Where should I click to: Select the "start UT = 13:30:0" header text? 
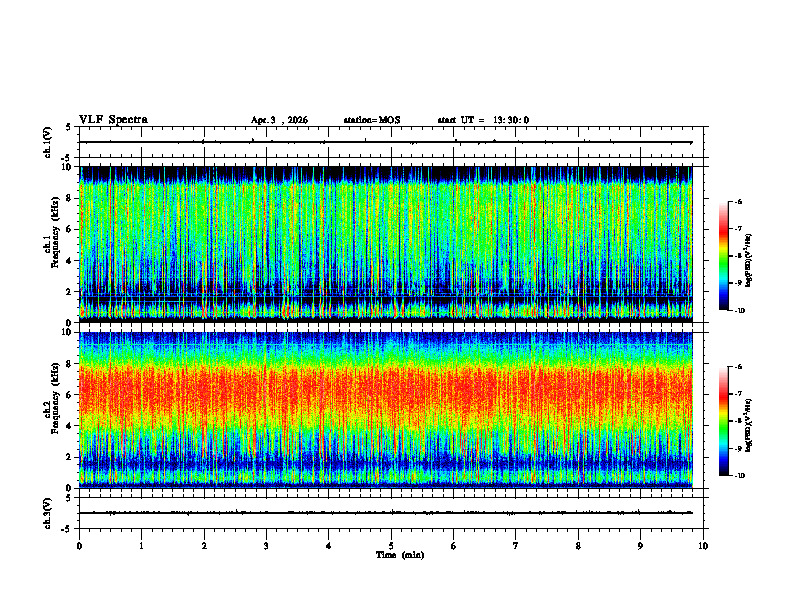tap(483, 120)
